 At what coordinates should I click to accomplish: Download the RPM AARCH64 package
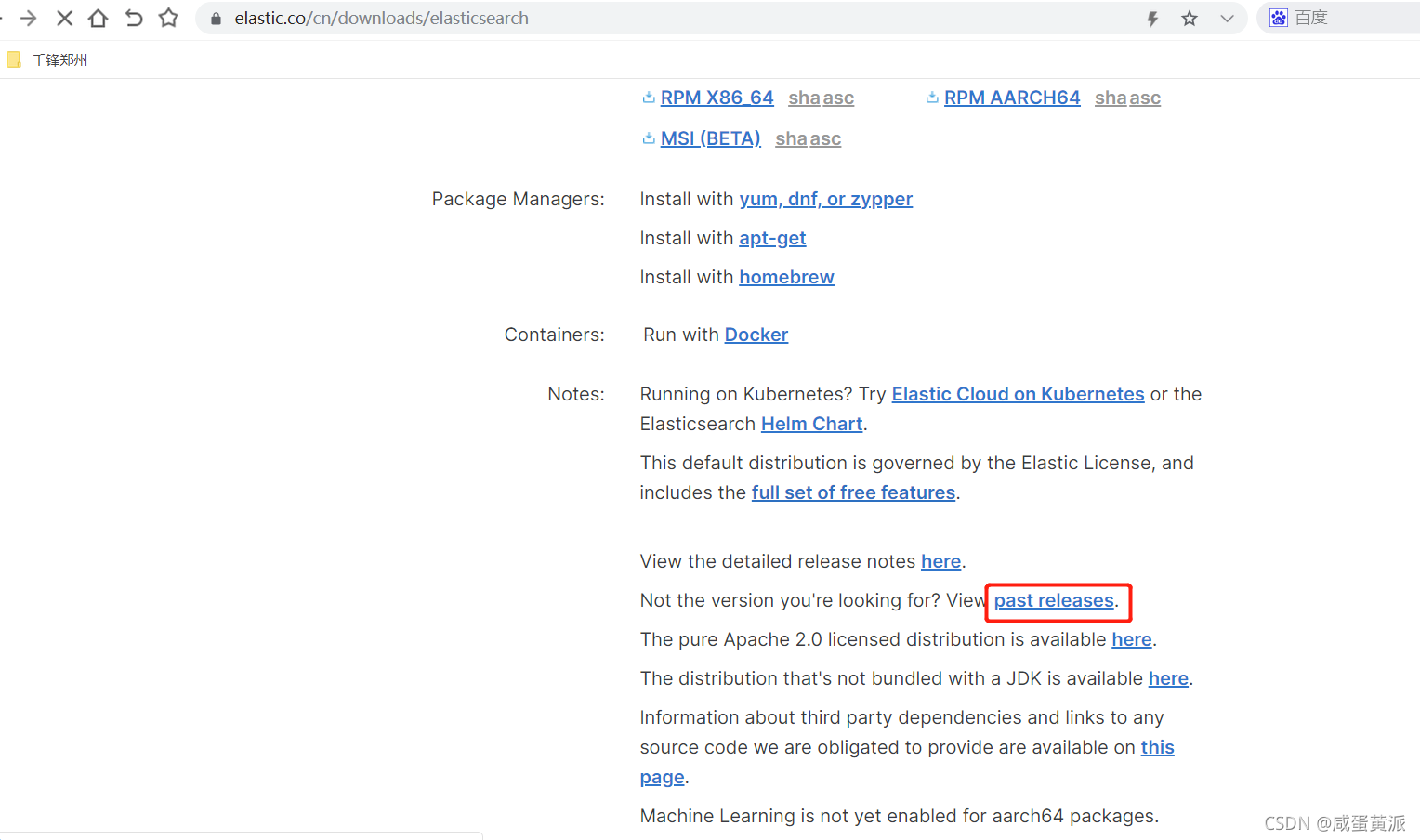1012,98
